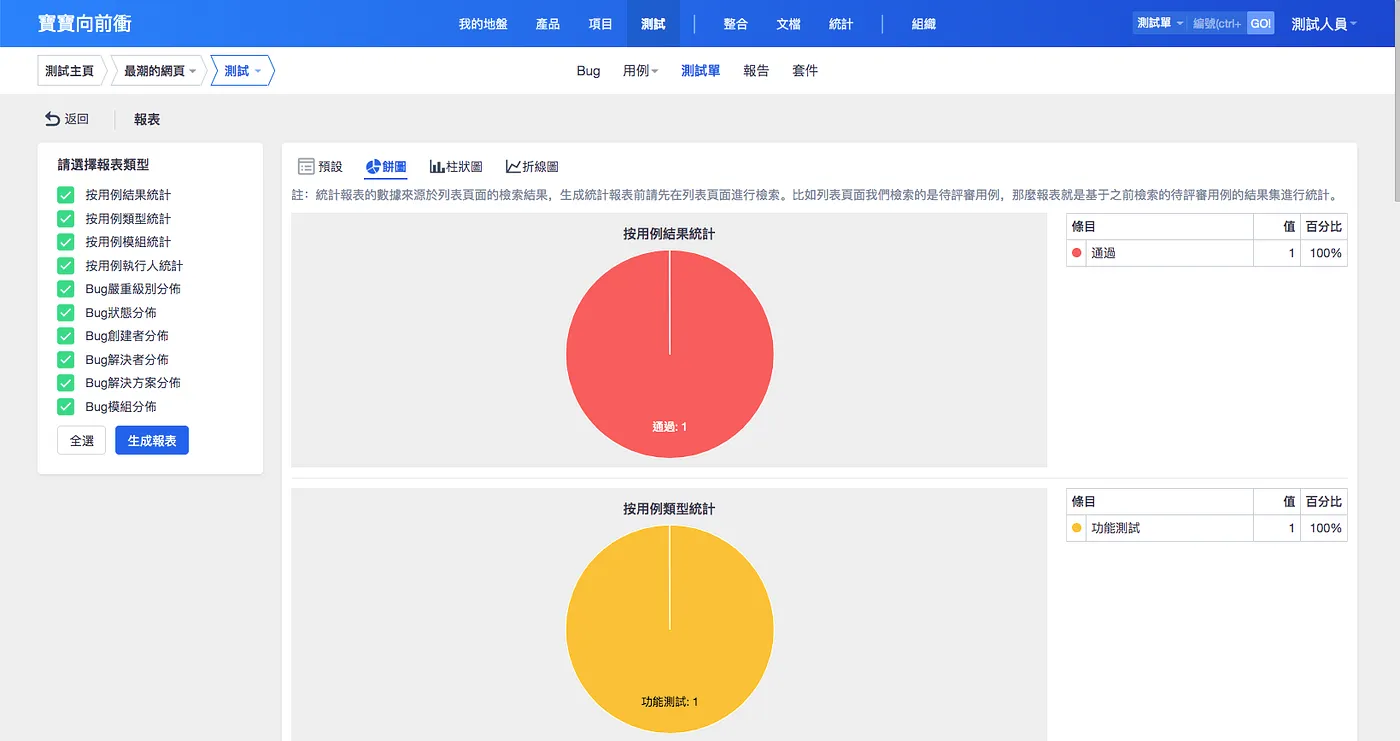Go to the 測試單 subnavigation tab
The height and width of the screenshot is (741, 1400).
700,71
